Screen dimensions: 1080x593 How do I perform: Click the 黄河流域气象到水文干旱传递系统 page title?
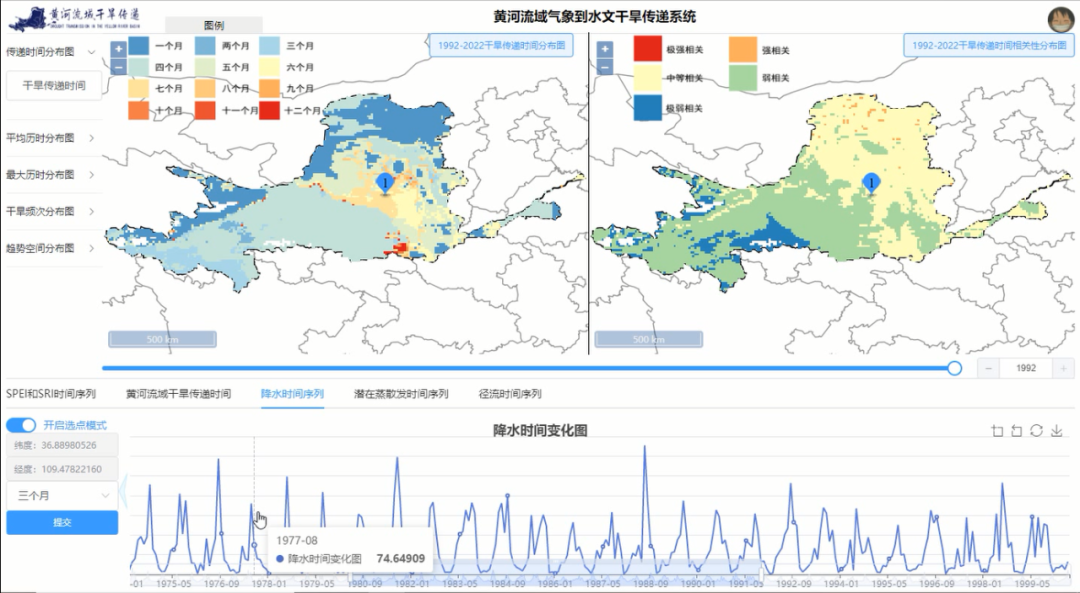[594, 17]
